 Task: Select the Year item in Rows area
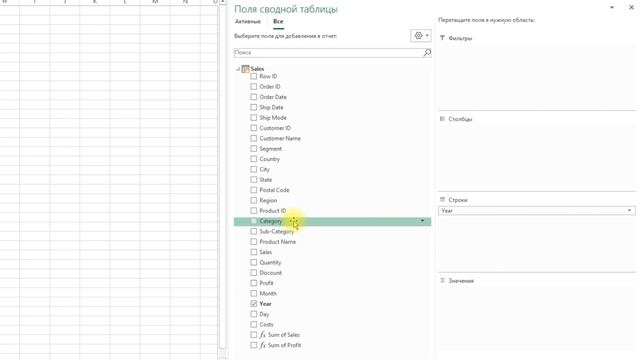537,211
